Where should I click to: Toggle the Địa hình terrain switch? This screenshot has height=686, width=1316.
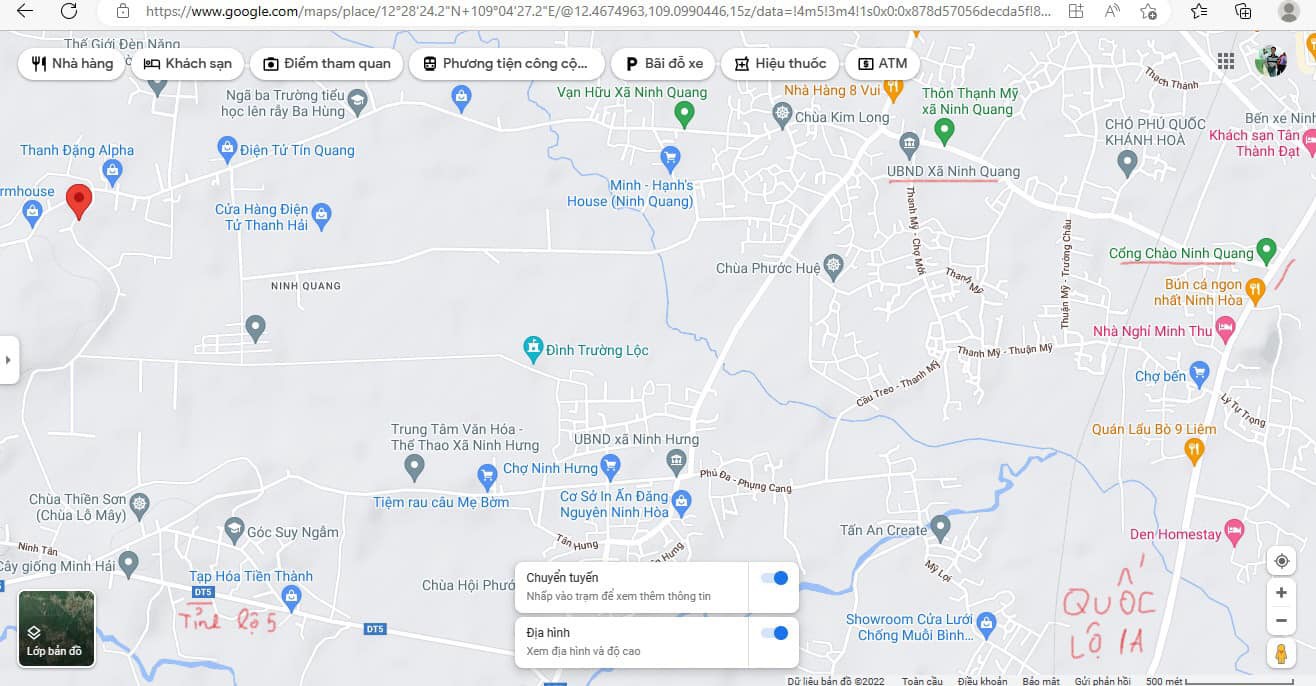(x=774, y=633)
